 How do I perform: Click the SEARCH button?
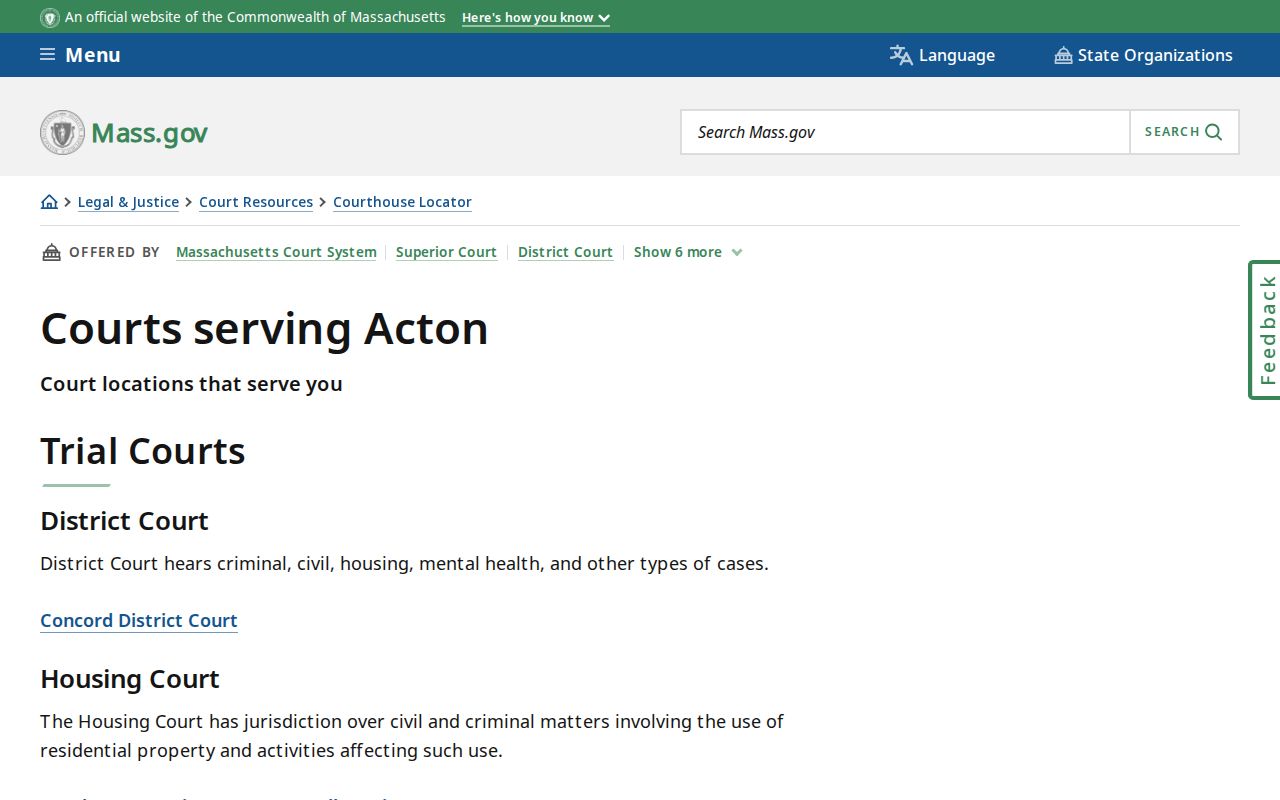1184,132
